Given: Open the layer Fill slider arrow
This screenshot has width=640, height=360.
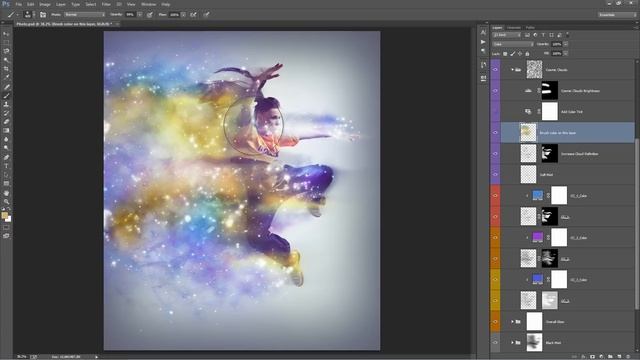Looking at the screenshot, I should click(x=566, y=53).
